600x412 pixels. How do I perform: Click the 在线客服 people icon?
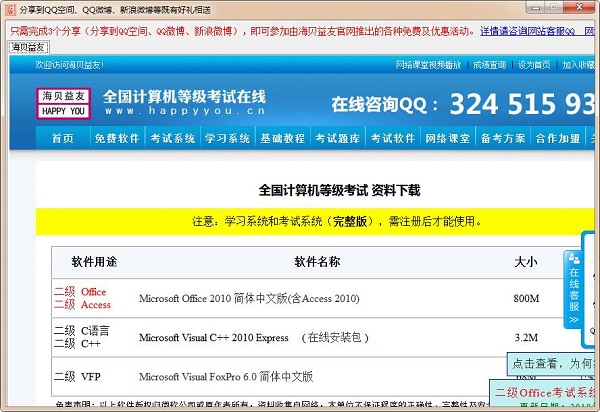click(574, 259)
